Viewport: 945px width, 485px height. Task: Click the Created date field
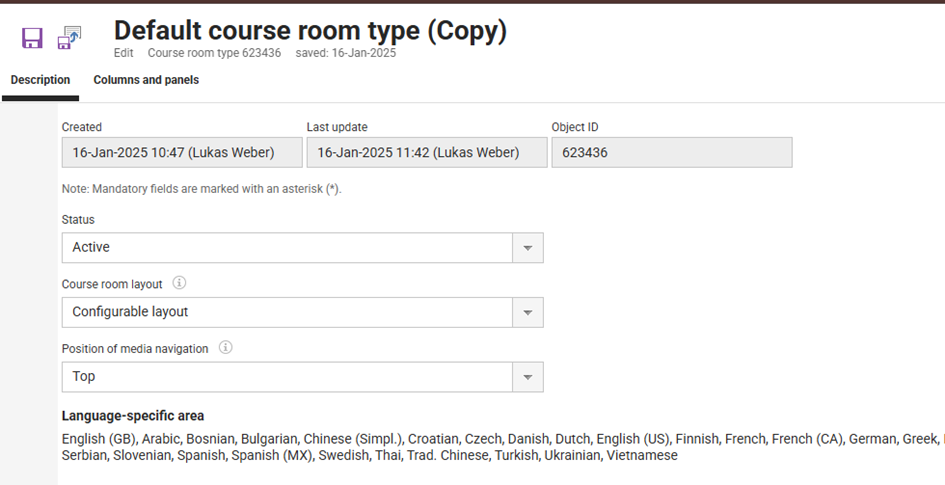coord(181,153)
